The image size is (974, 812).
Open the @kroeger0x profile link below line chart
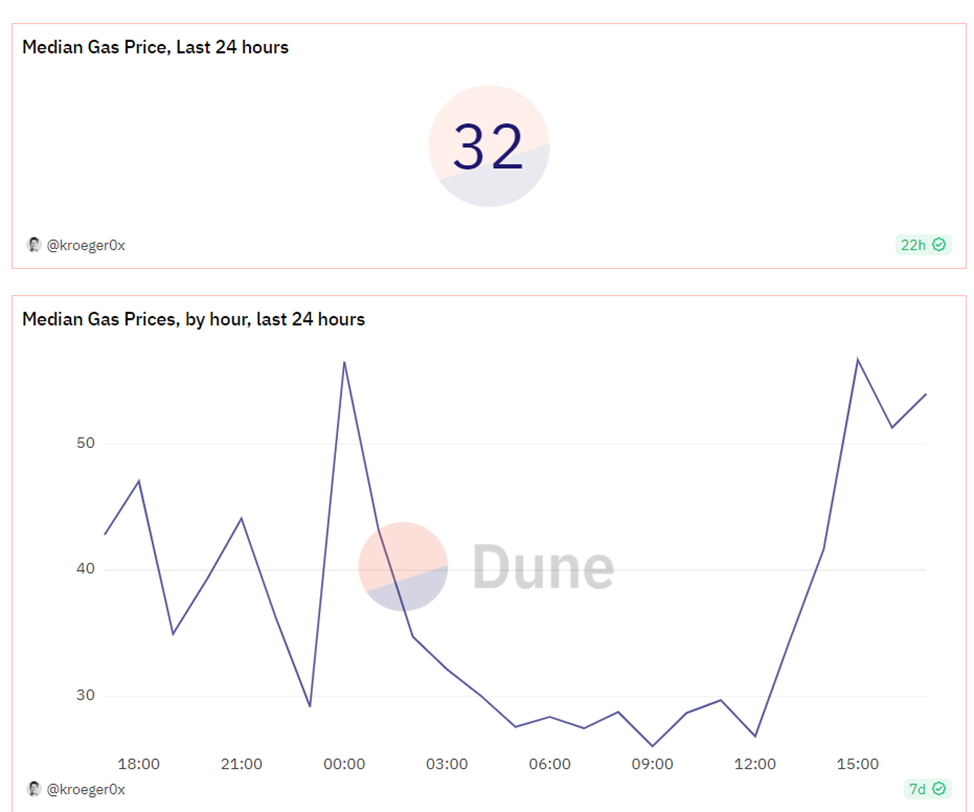tap(86, 790)
